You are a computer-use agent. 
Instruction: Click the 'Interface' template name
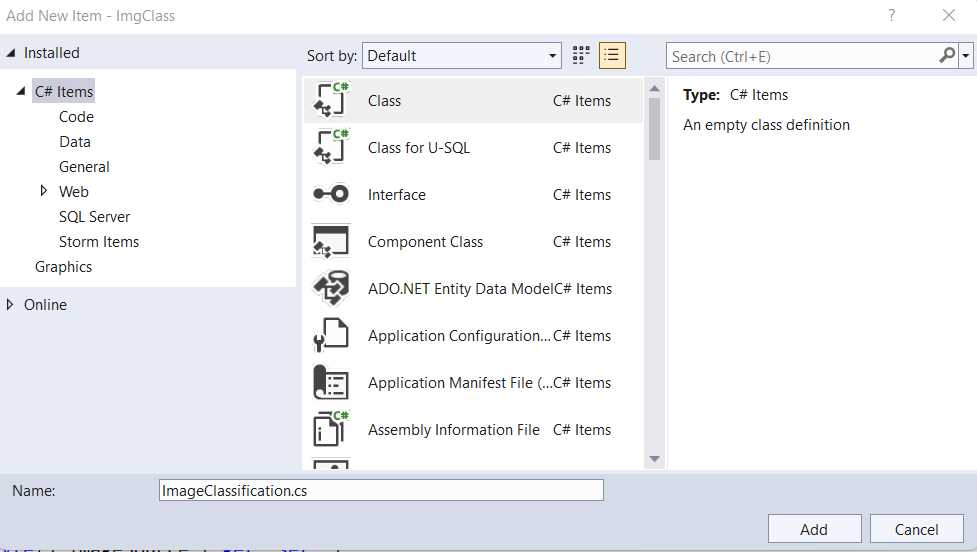[397, 194]
